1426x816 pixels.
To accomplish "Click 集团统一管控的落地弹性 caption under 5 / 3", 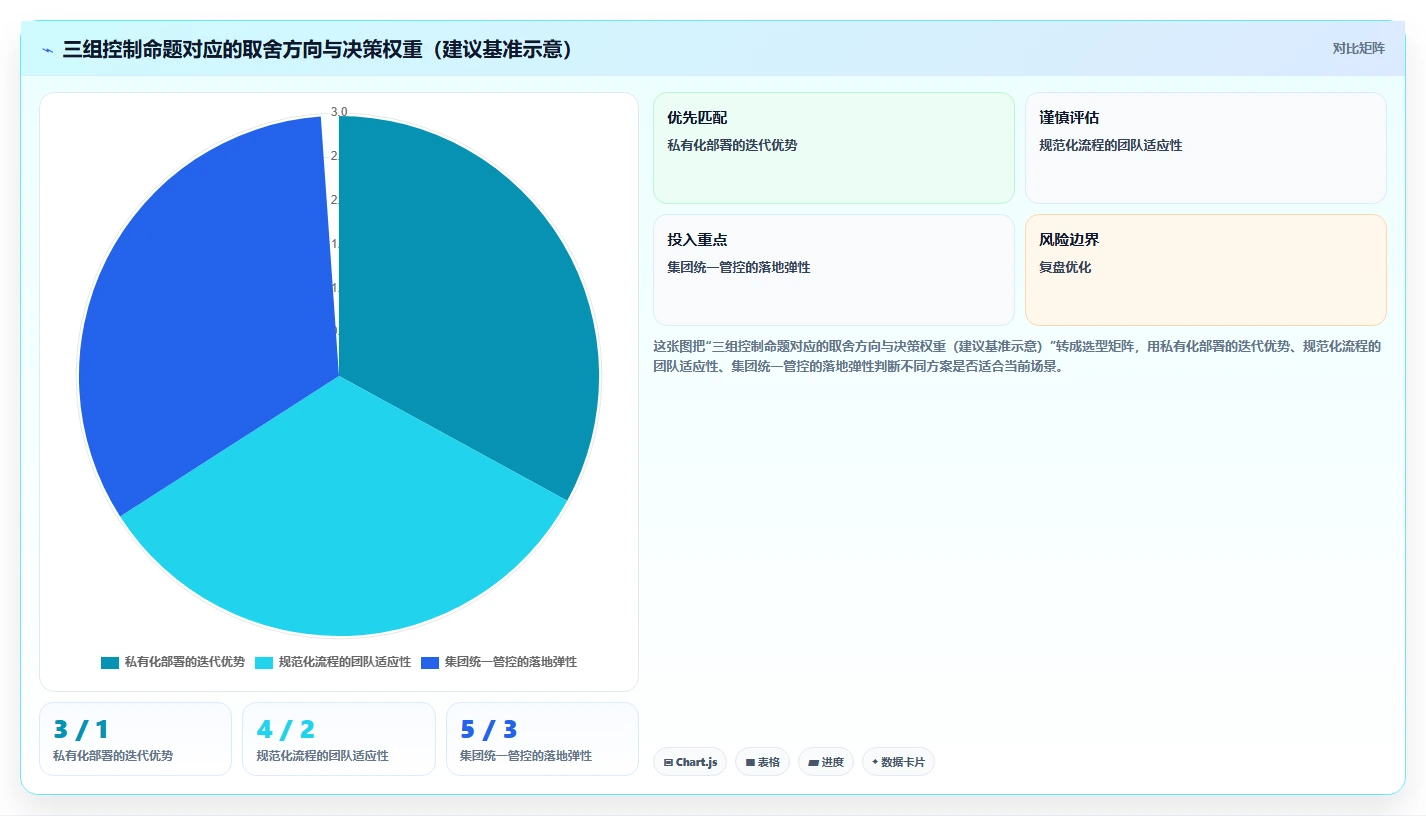I will tap(526, 756).
